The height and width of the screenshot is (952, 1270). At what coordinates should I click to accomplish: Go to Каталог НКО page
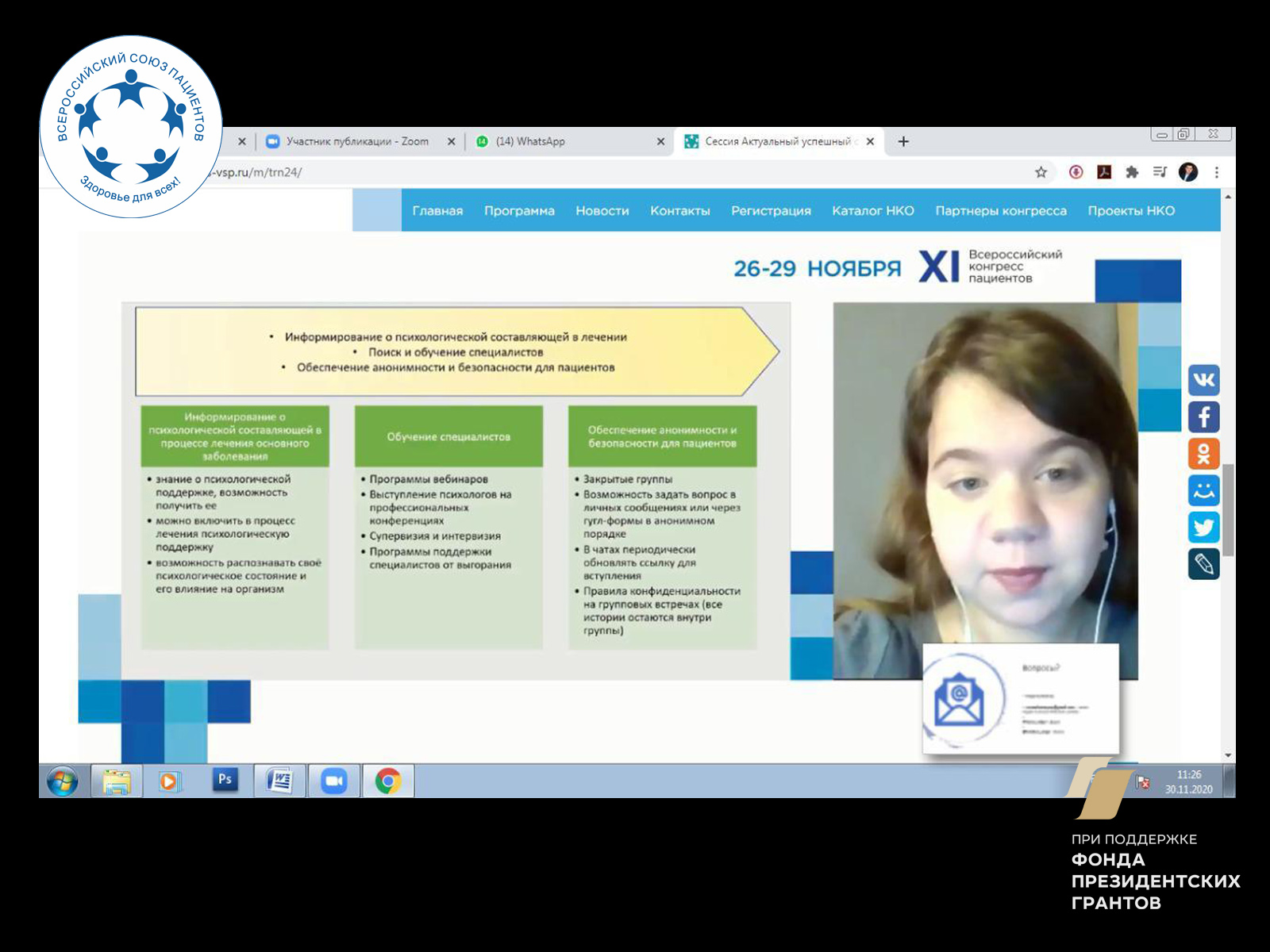click(x=872, y=211)
